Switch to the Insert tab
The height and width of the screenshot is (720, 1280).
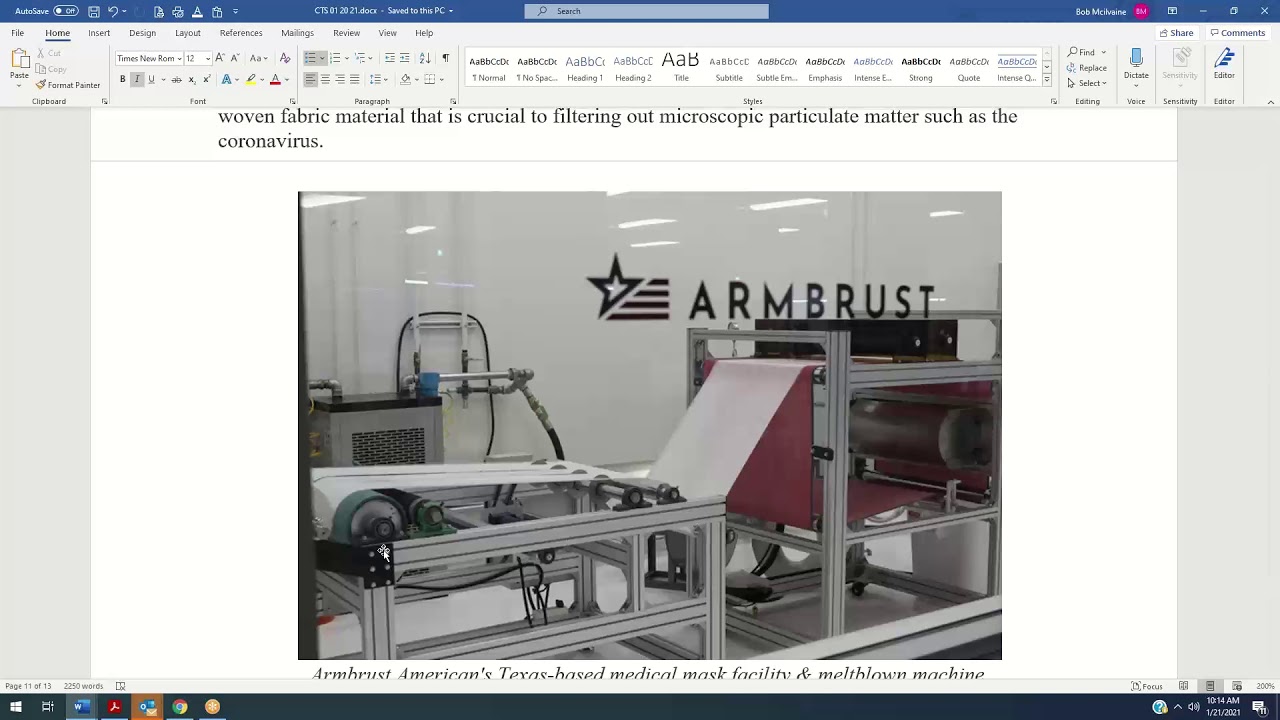click(99, 33)
